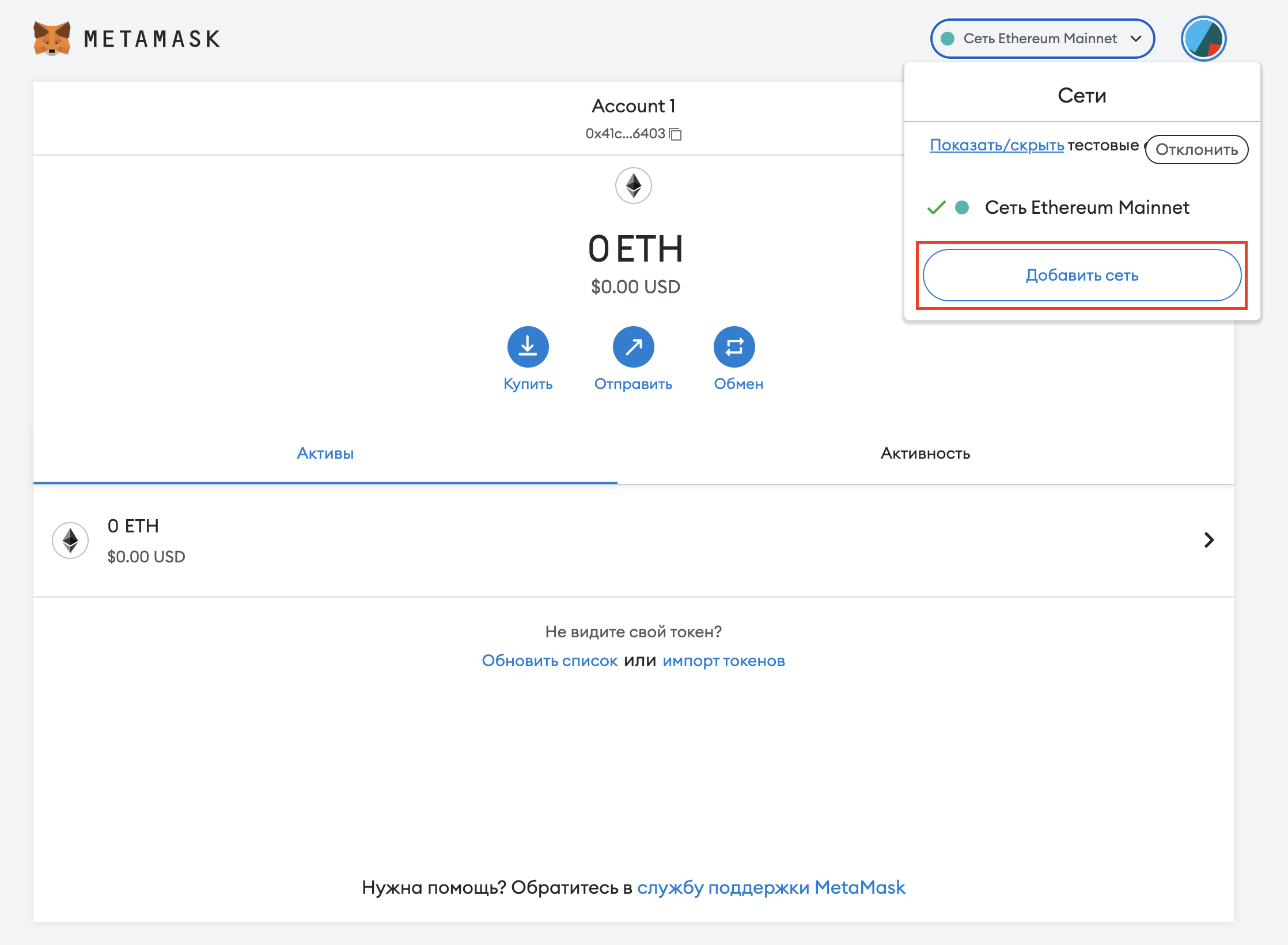This screenshot has width=1288, height=945.
Task: Click the Account 1 name header
Action: click(x=633, y=106)
